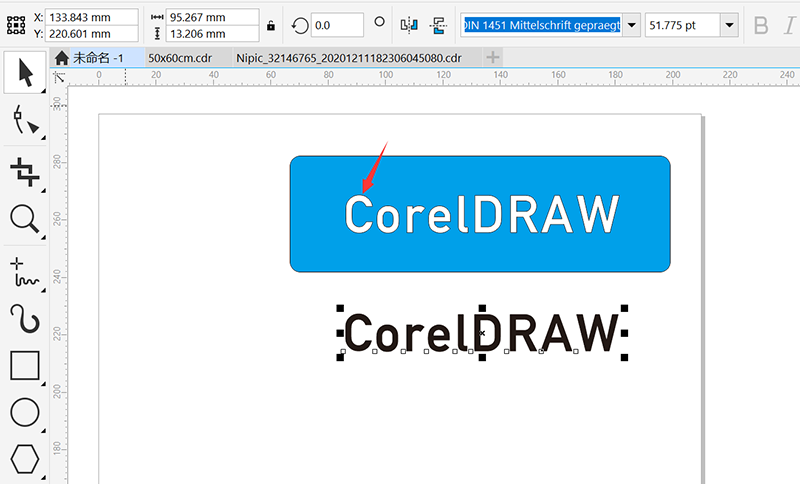Click the X position field
The width and height of the screenshot is (800, 484).
tap(92, 17)
